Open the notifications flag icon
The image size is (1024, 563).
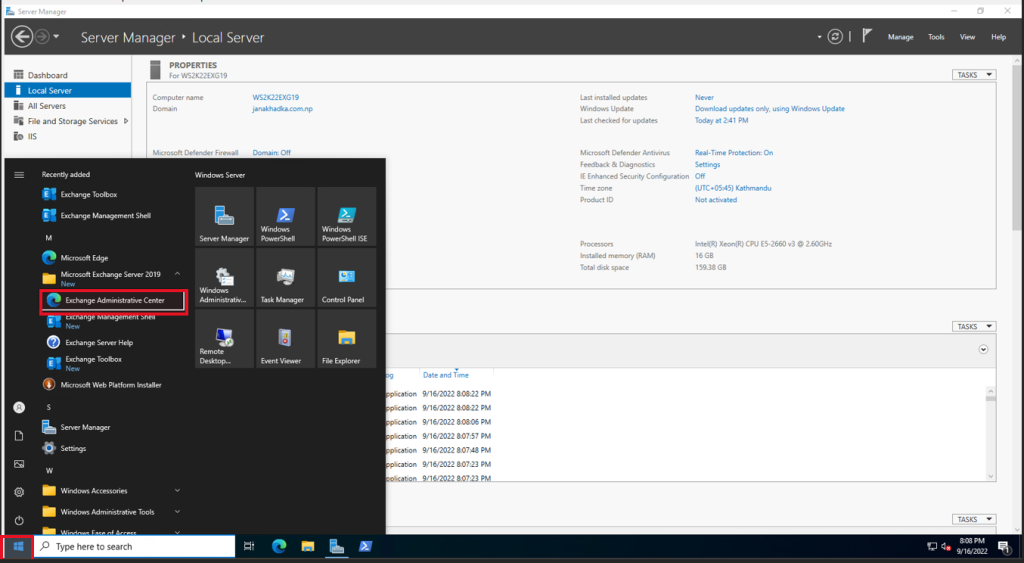click(867, 36)
